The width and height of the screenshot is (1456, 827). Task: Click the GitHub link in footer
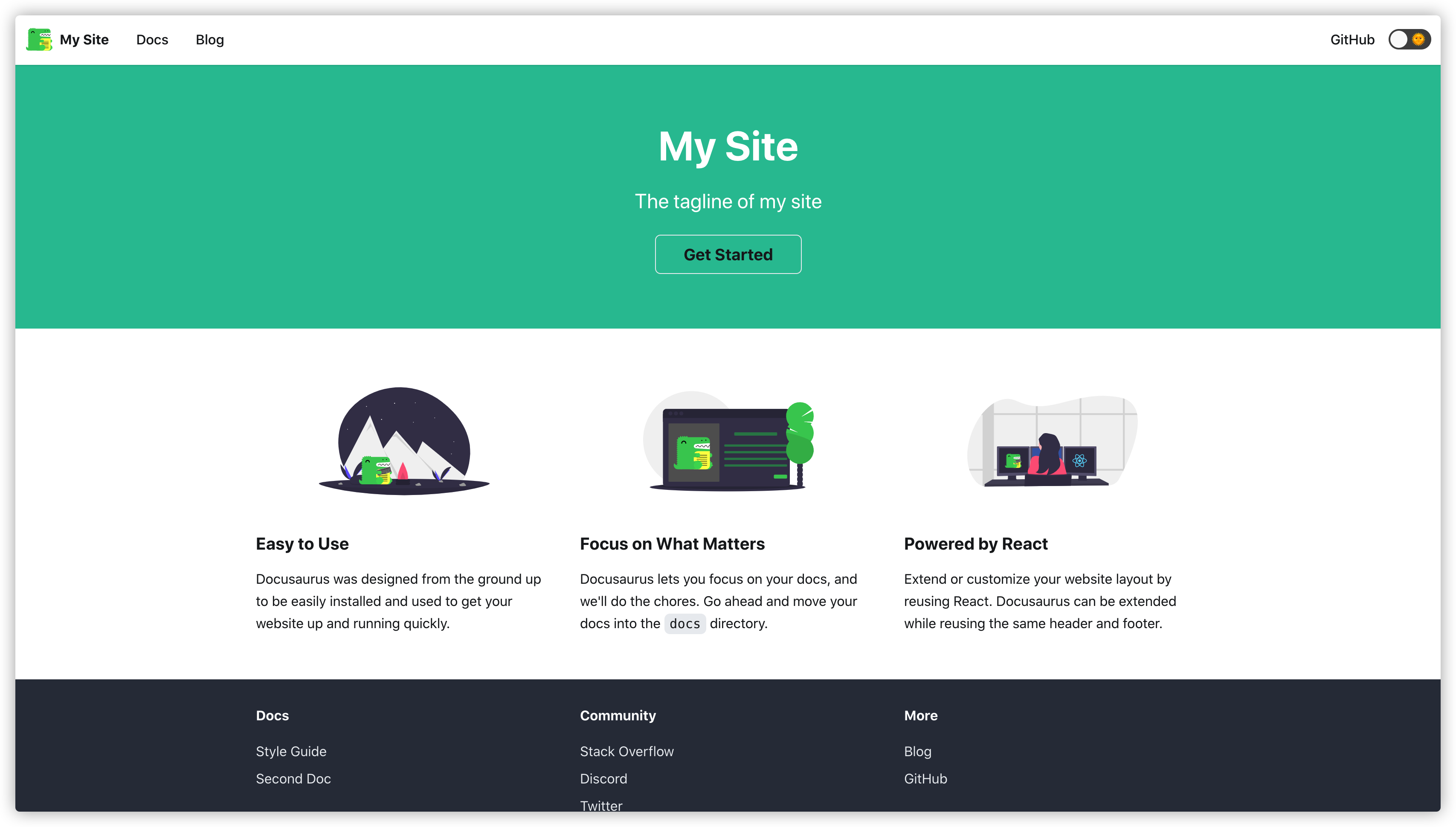[925, 778]
